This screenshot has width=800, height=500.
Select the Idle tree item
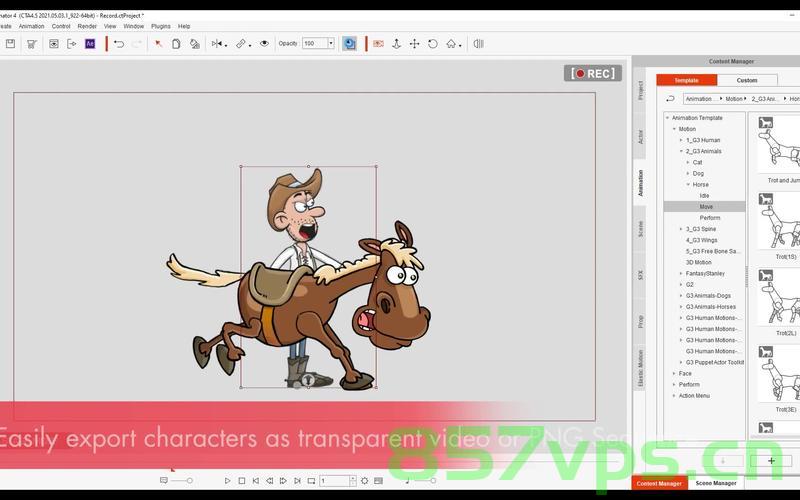click(x=705, y=196)
